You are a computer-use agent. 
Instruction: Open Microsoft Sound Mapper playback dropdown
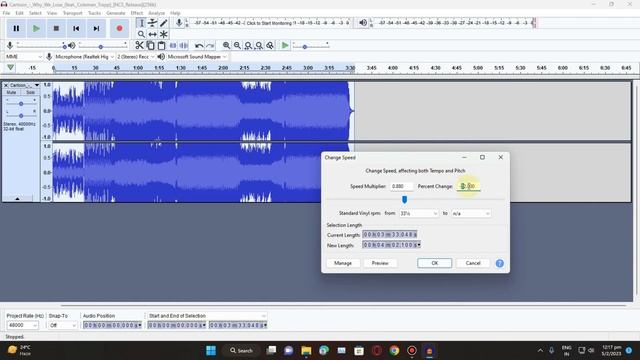click(197, 57)
